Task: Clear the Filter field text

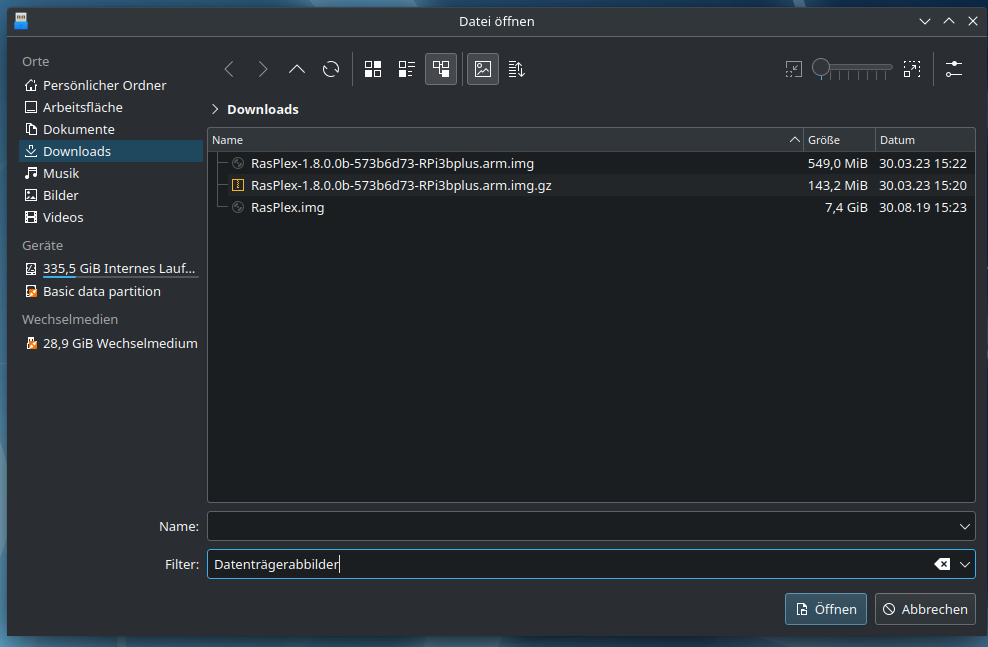Action: click(942, 564)
